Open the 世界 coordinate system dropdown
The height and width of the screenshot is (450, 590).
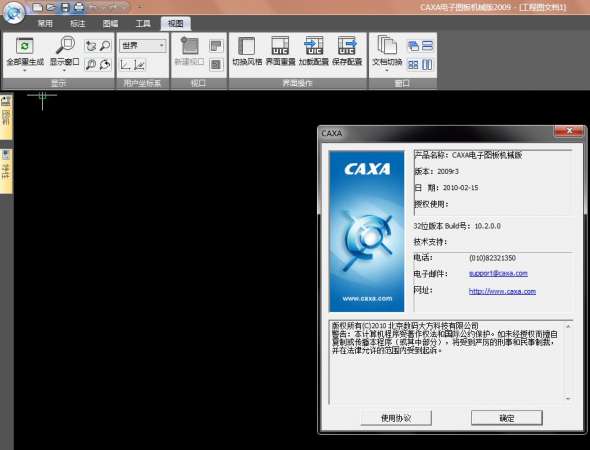point(143,46)
